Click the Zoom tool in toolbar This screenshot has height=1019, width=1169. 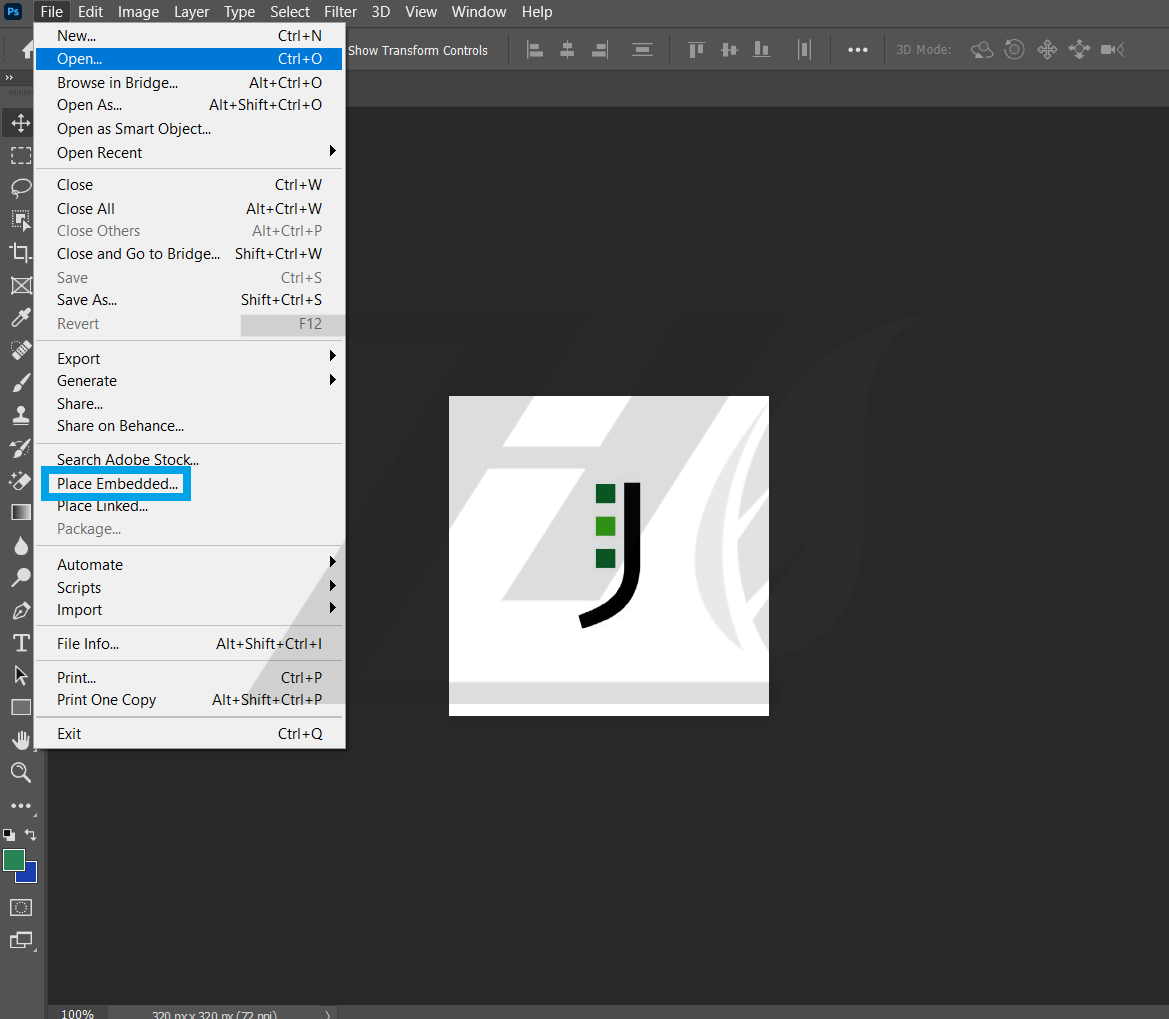pos(20,772)
